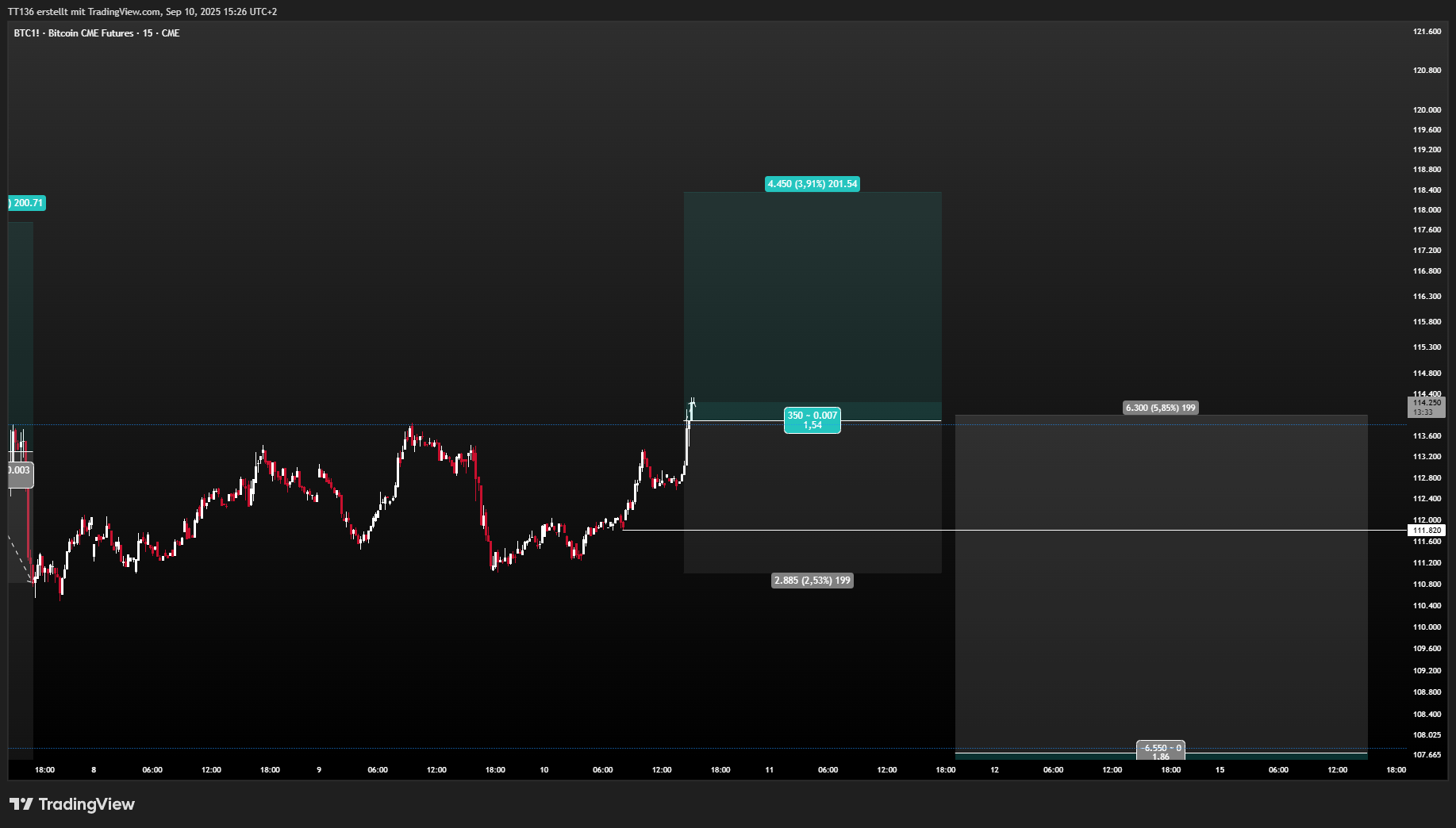Click the 118.000 price axis label
1456x828 pixels.
click(1427, 210)
